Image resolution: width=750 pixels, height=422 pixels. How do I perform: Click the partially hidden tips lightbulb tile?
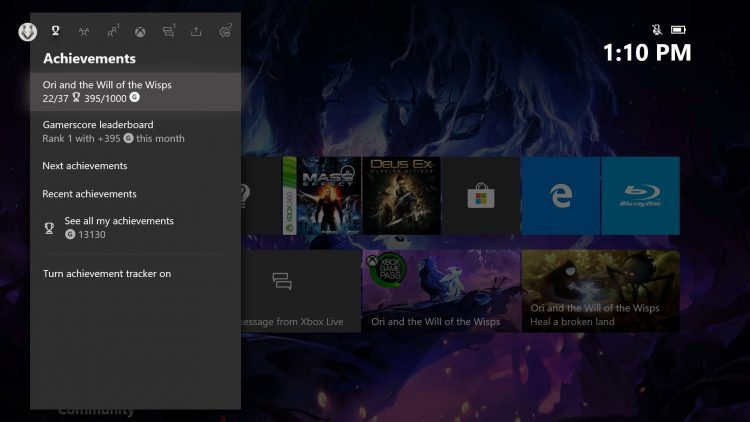[x=261, y=196]
